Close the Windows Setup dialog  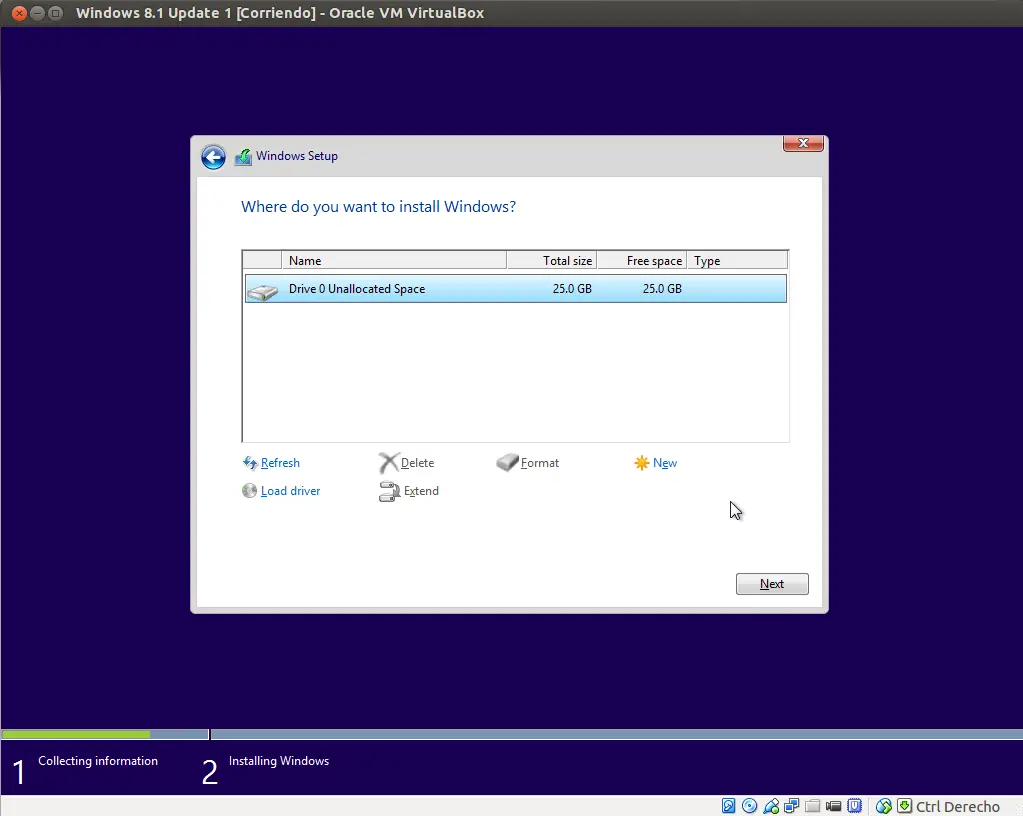tap(803, 144)
